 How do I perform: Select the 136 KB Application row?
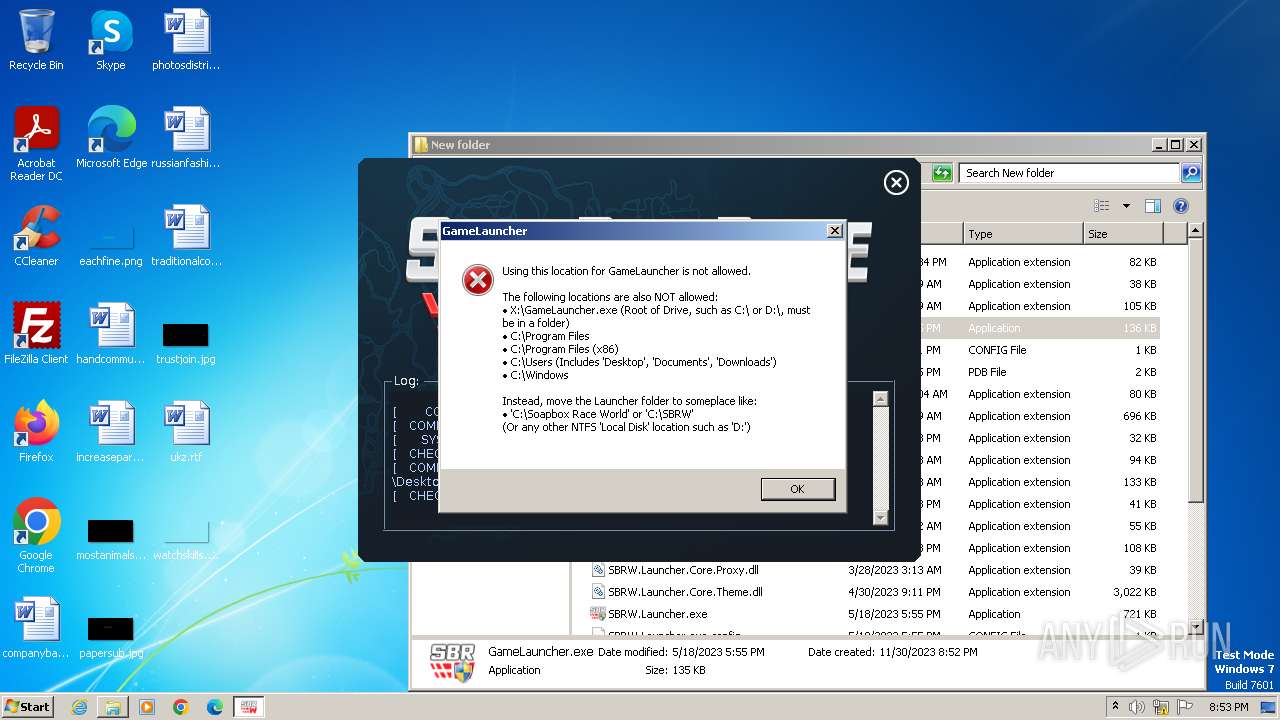[x=1040, y=328]
